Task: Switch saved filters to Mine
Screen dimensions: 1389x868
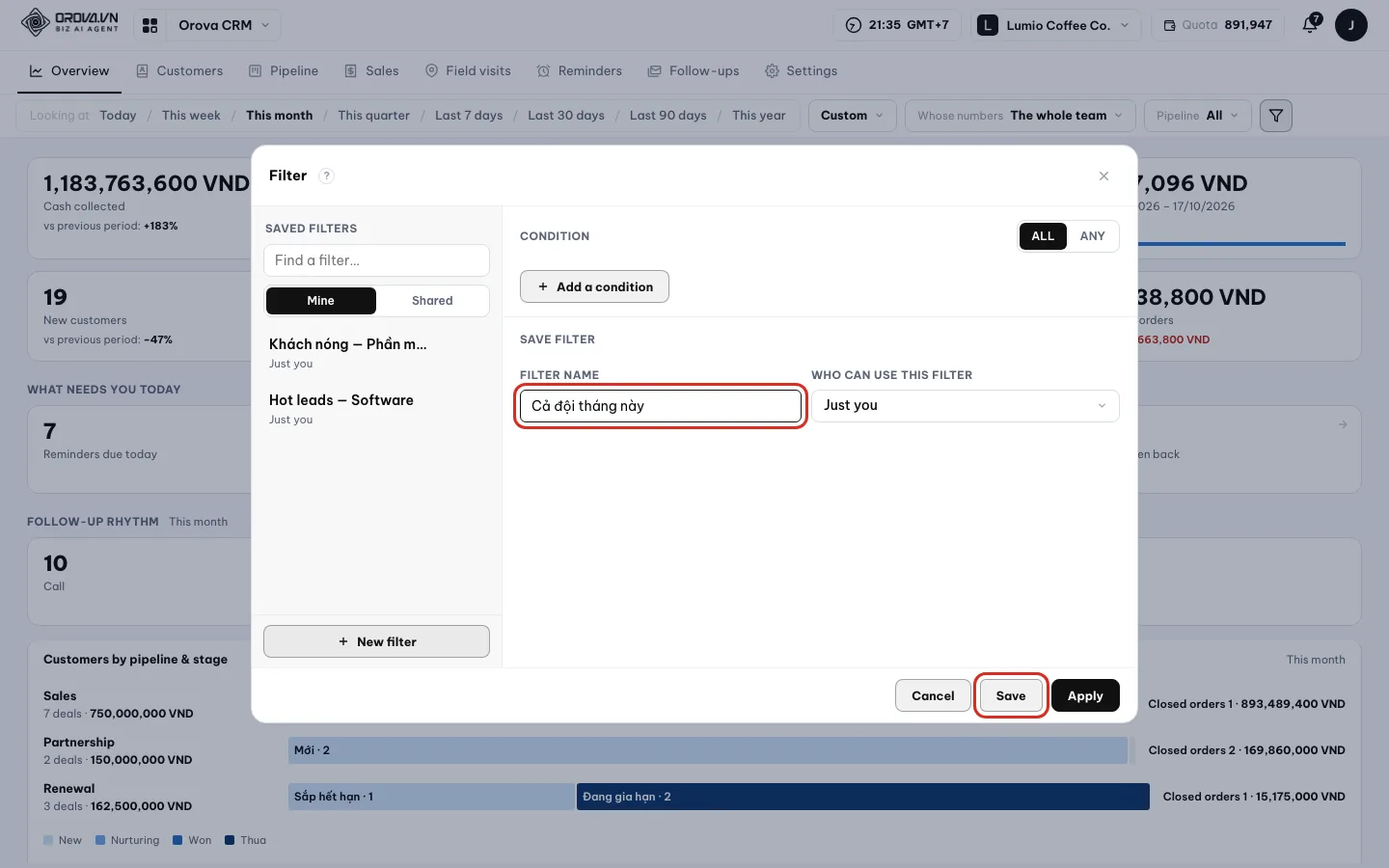Action: click(320, 301)
